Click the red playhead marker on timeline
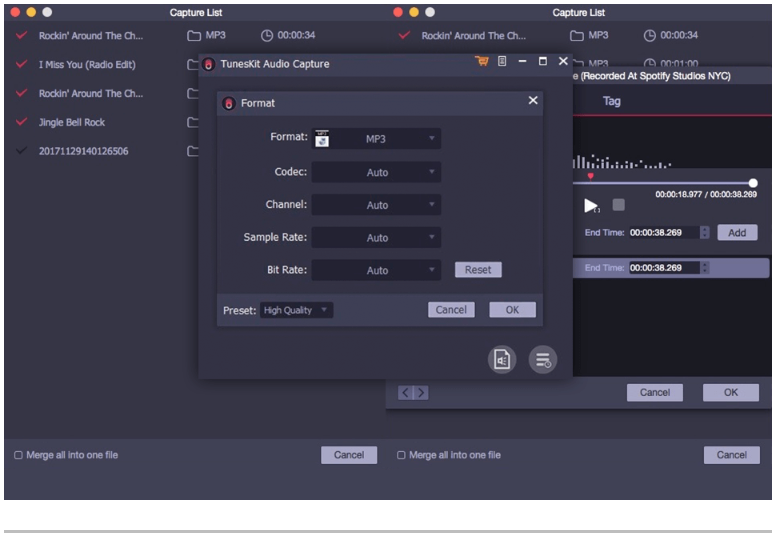The width and height of the screenshot is (777, 538). click(590, 176)
